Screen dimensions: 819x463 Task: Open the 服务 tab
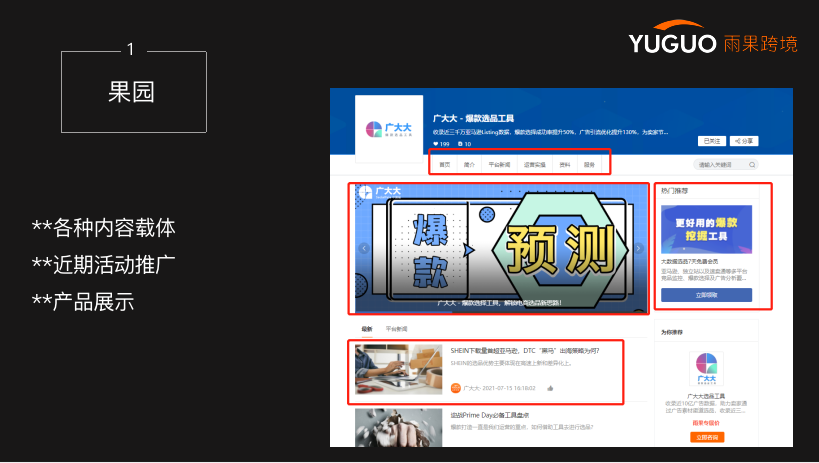pyautogui.click(x=589, y=165)
